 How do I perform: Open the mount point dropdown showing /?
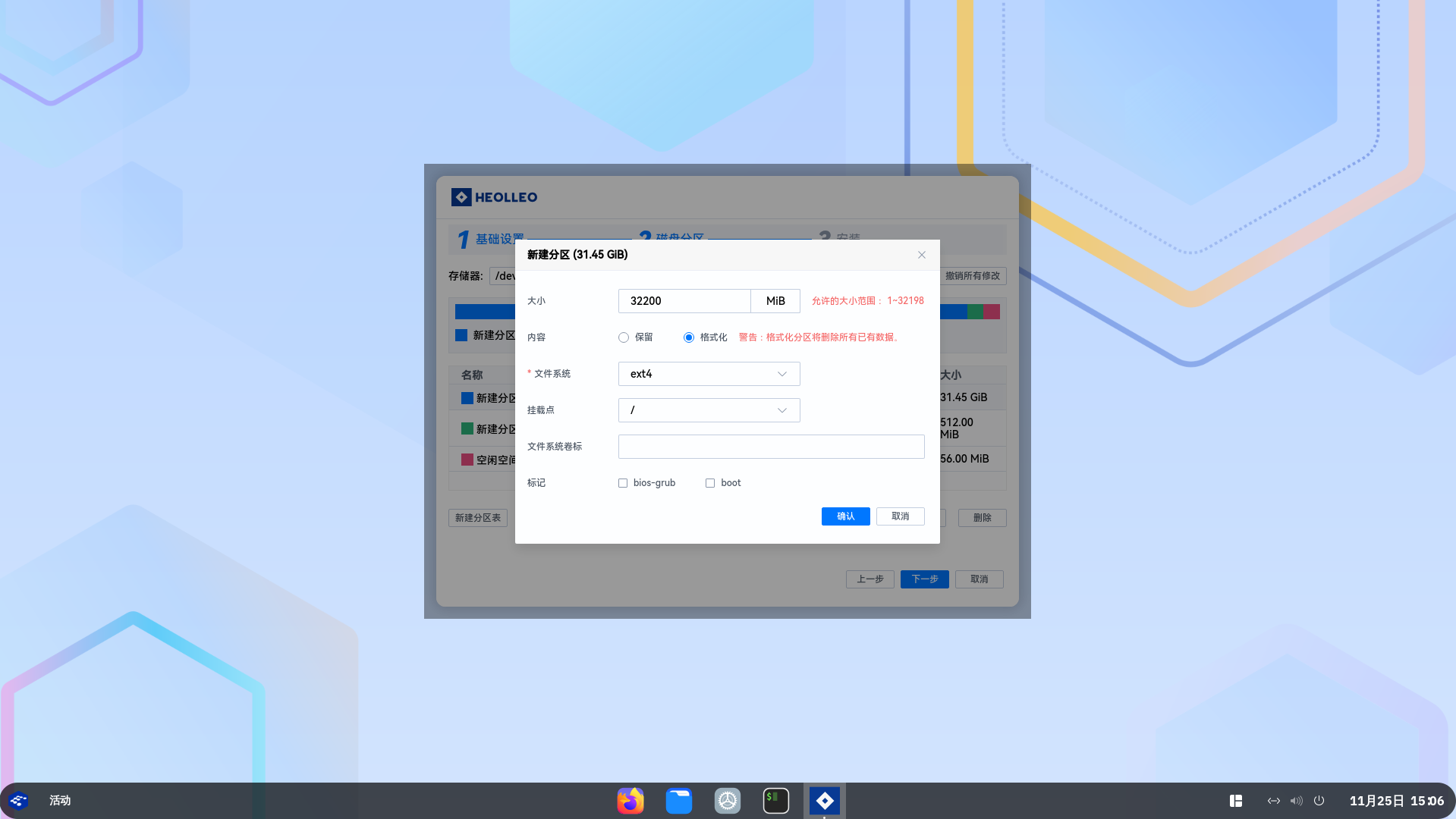(709, 410)
